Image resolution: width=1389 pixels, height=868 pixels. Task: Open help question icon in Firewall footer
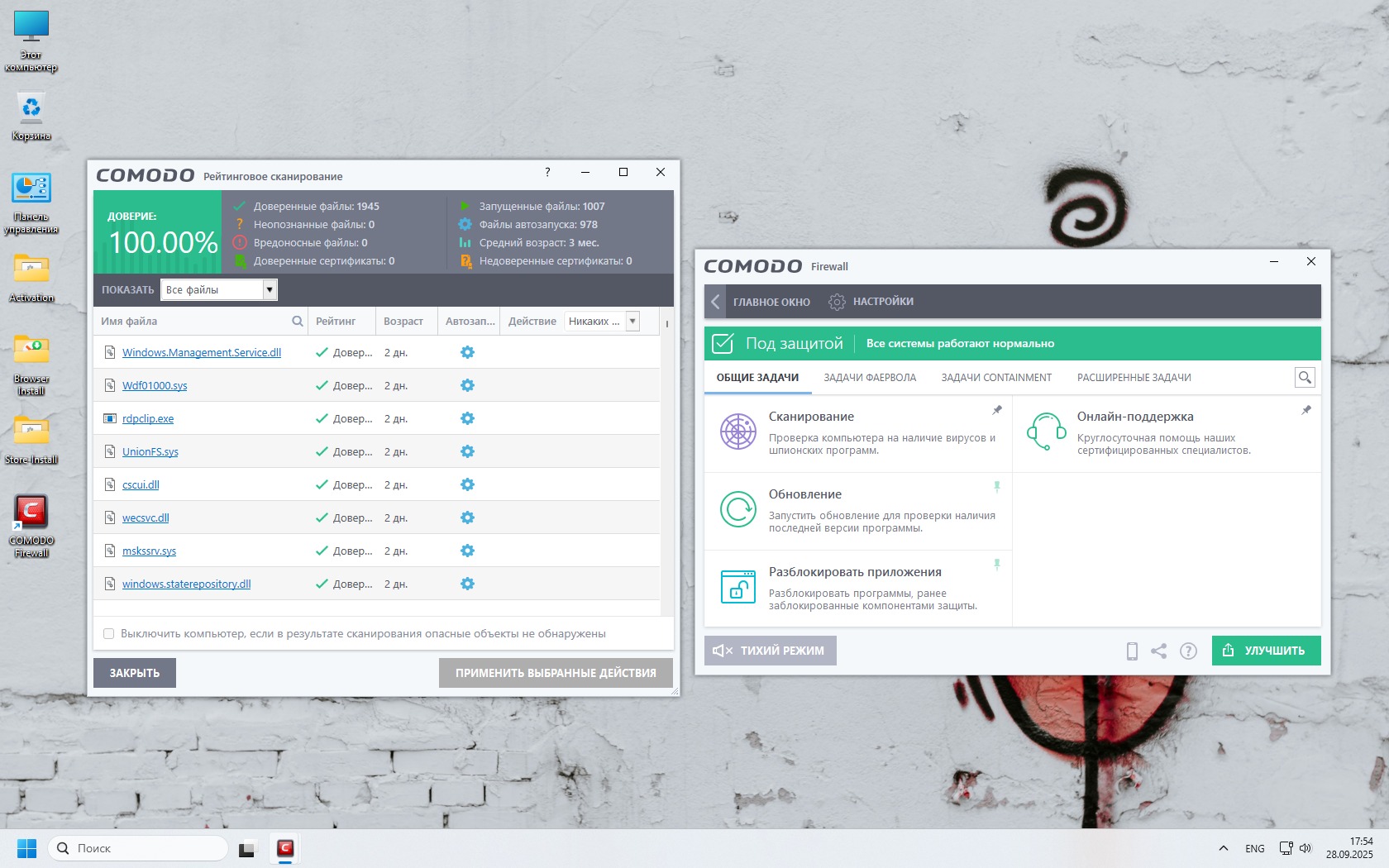coord(1188,651)
